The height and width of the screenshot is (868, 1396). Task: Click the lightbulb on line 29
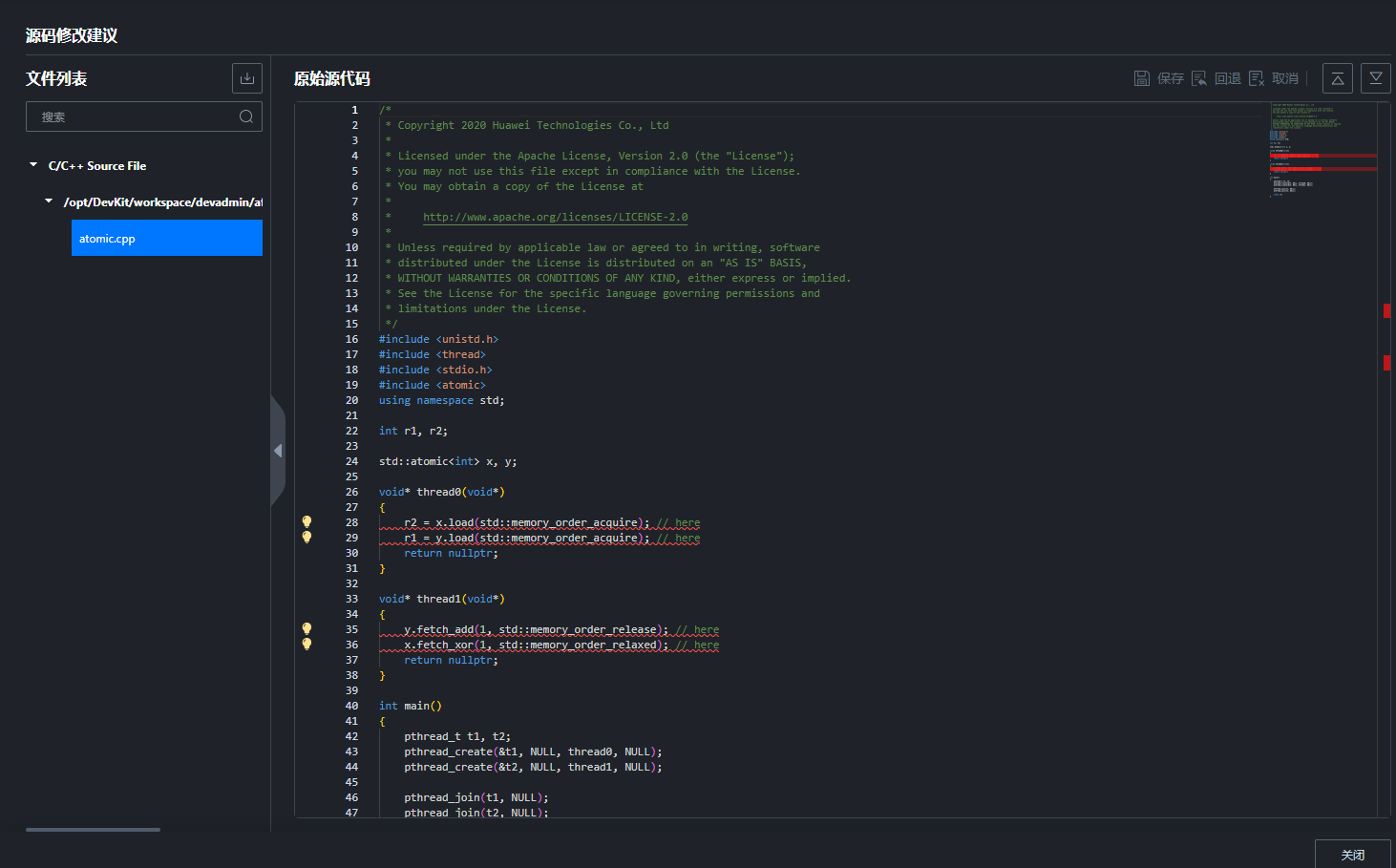[x=307, y=538]
